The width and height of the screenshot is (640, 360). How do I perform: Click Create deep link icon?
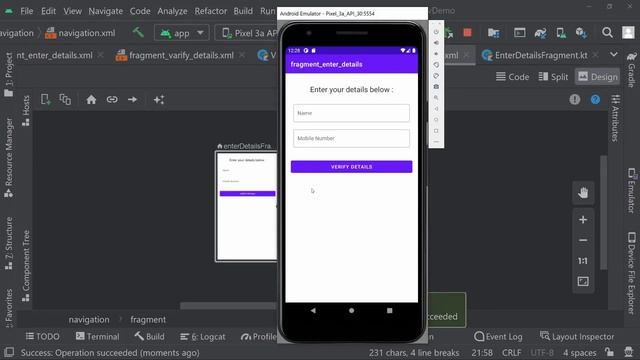tap(112, 99)
